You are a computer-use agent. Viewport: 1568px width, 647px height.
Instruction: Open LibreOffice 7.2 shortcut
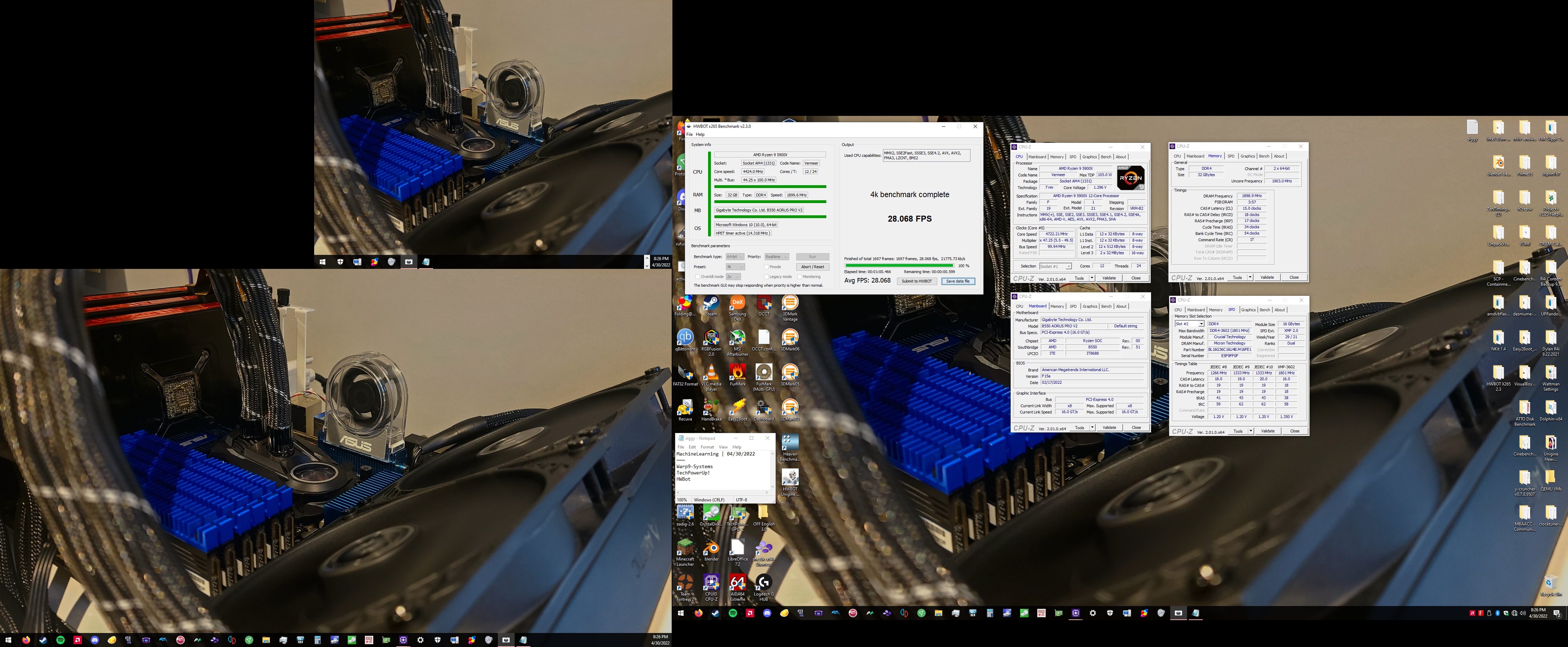tap(737, 552)
